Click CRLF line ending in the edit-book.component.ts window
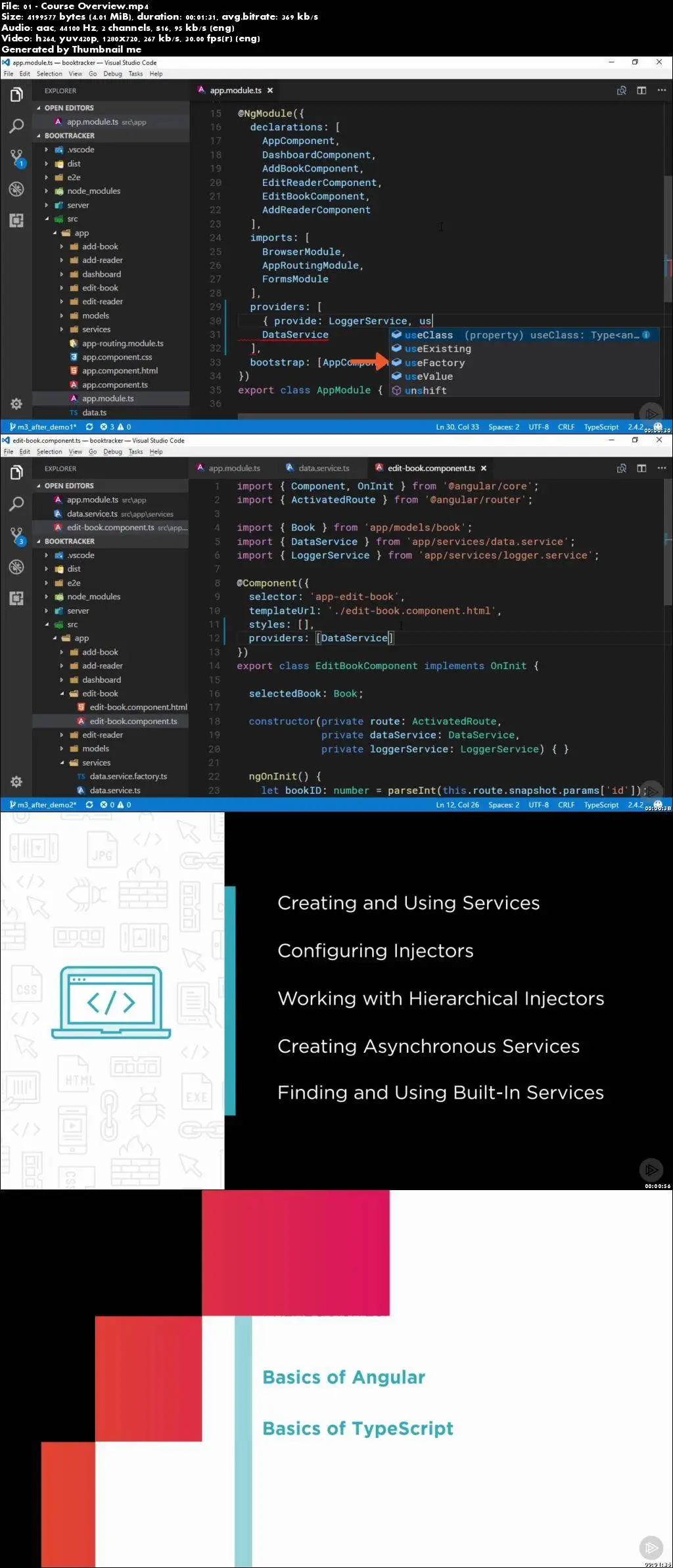The width and height of the screenshot is (673, 1568). click(566, 805)
